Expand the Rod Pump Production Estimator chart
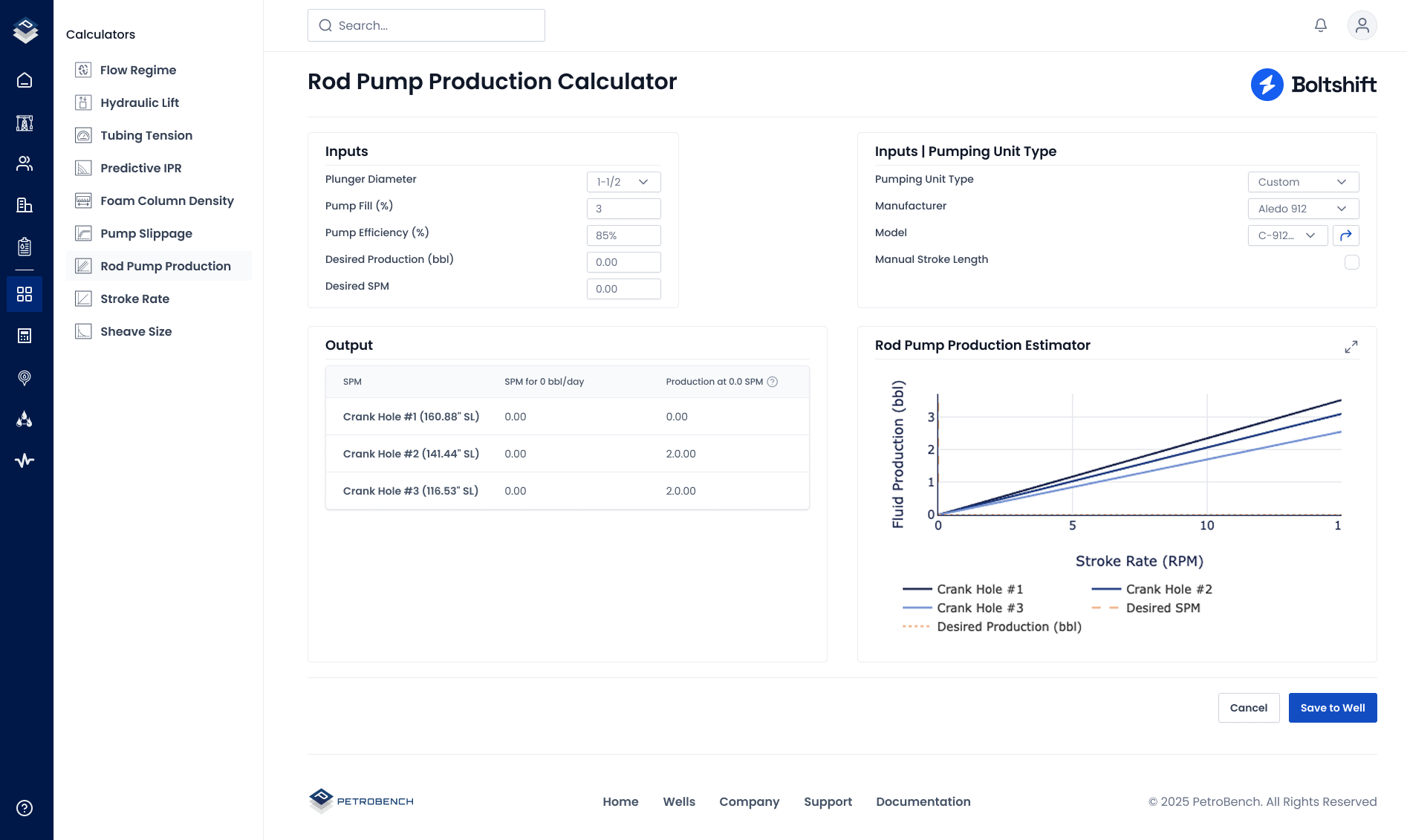 click(1351, 347)
